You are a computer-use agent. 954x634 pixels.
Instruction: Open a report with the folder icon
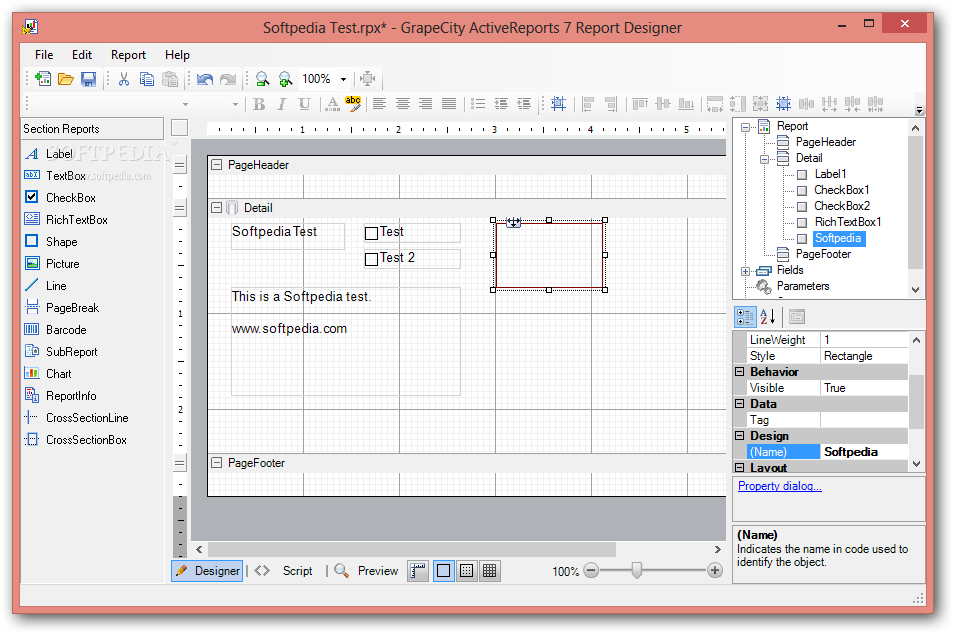coord(66,79)
